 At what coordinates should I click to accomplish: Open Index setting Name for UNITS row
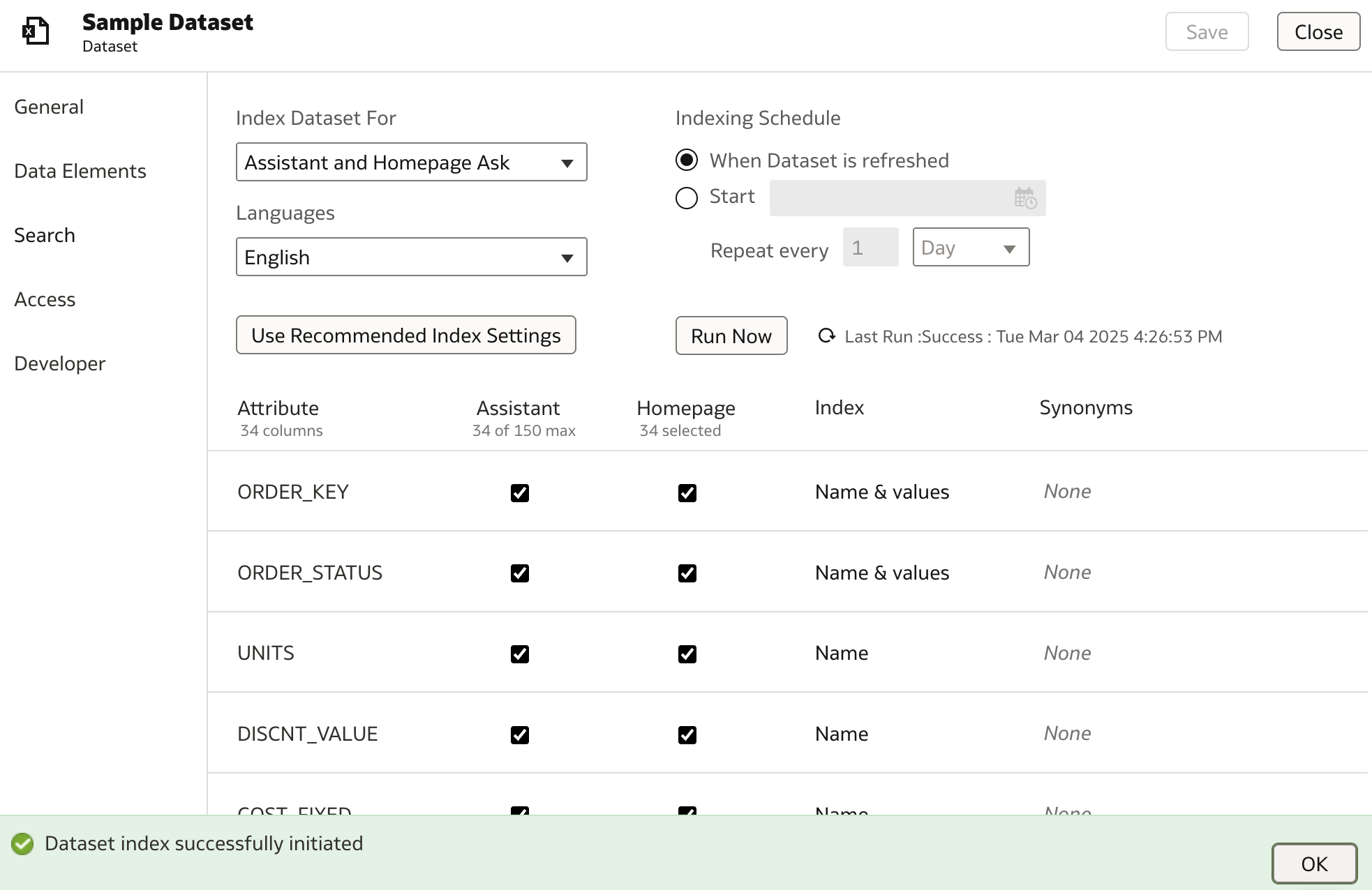coord(842,653)
